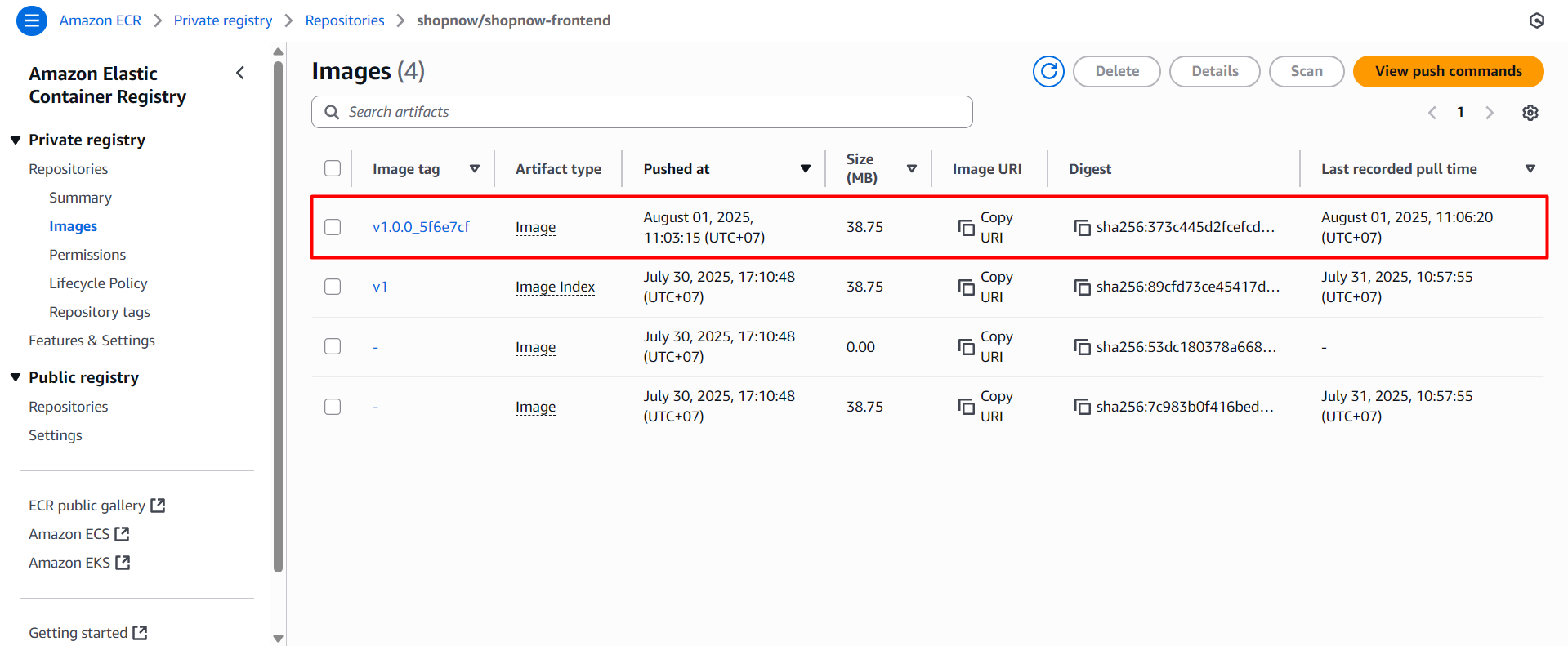The height and width of the screenshot is (646, 1568).
Task: Sort by Size (MB) dropdown arrow
Action: point(912,169)
